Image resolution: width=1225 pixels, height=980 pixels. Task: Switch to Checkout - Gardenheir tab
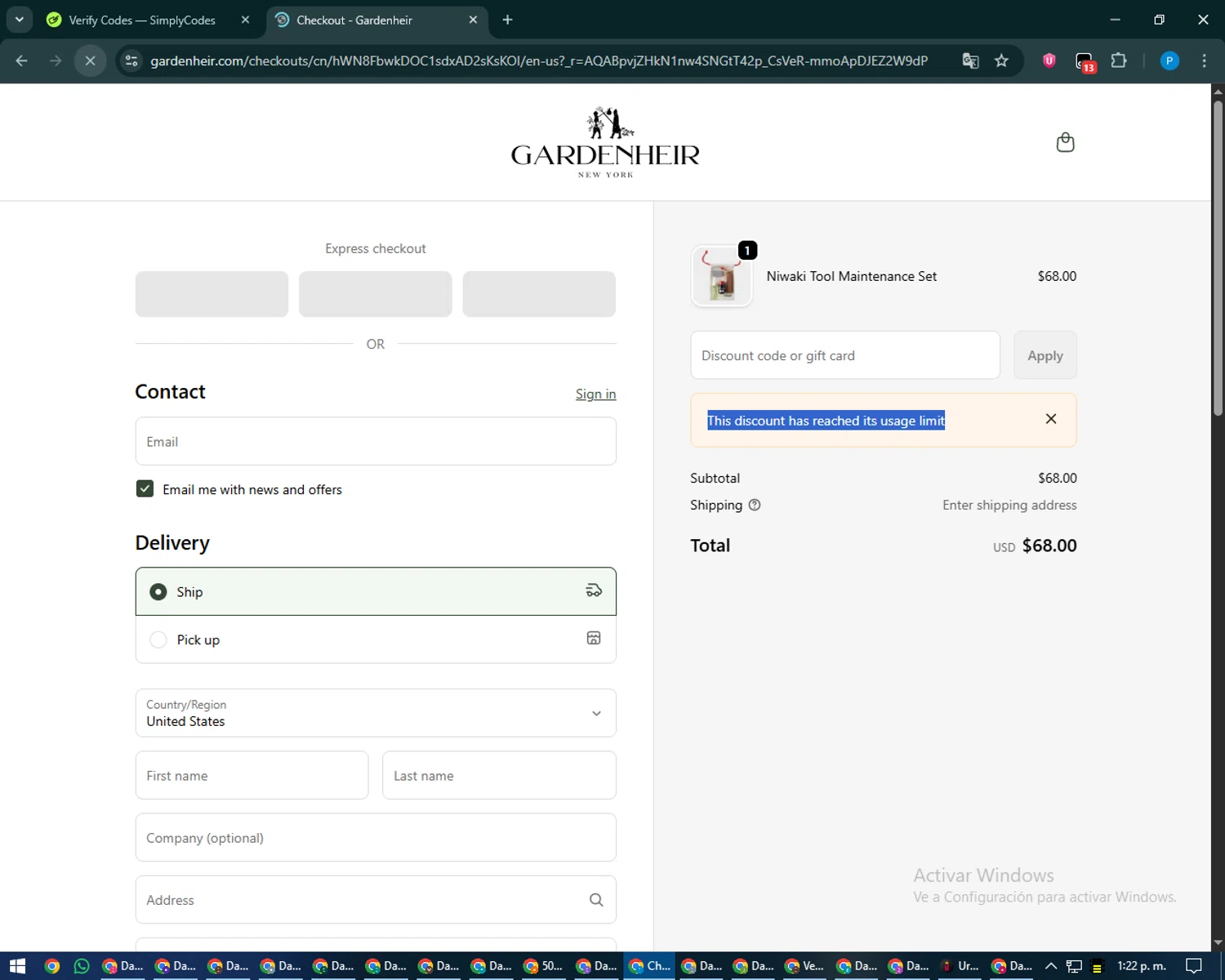click(376, 20)
